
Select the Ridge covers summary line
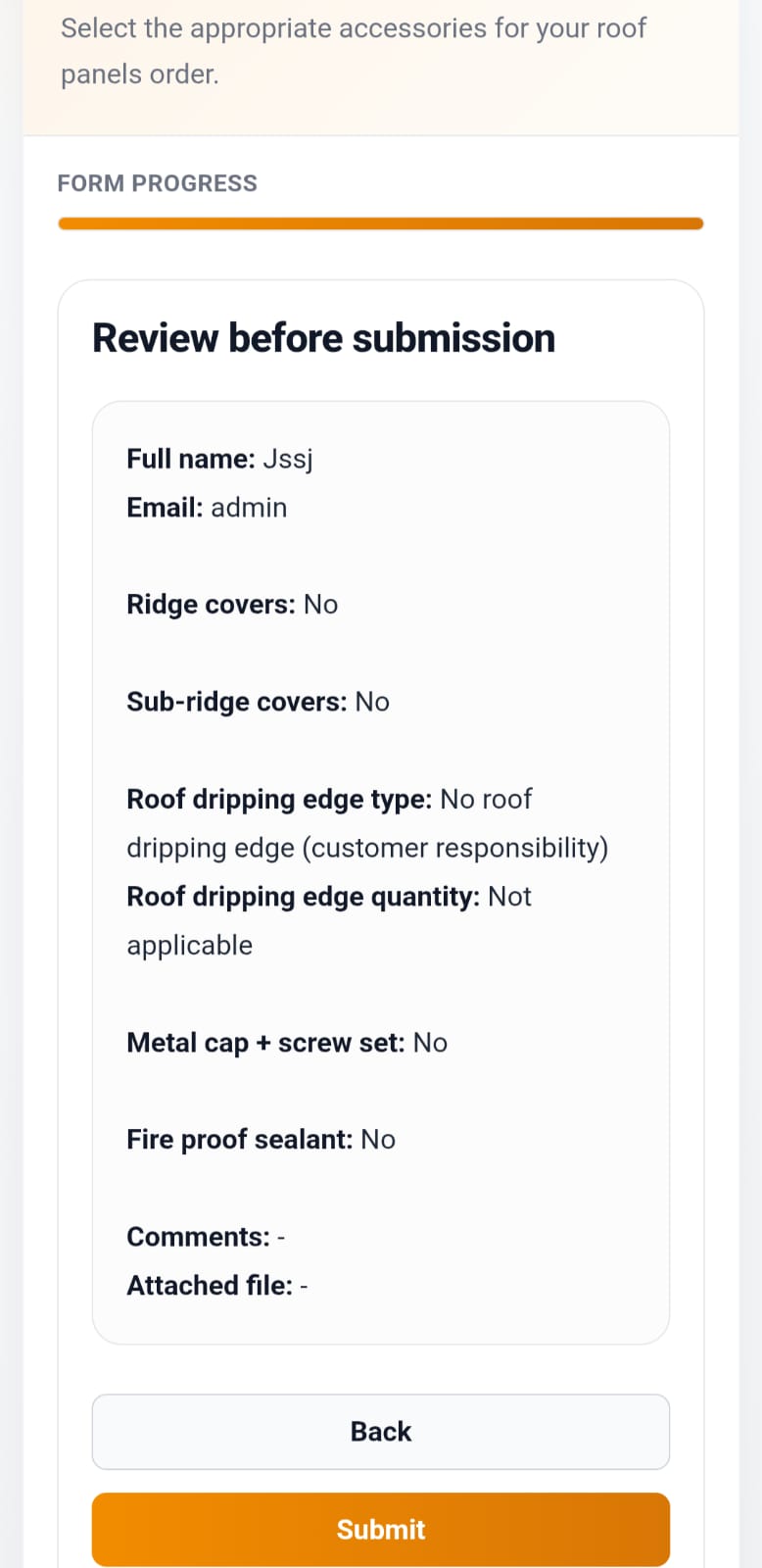[x=232, y=605]
